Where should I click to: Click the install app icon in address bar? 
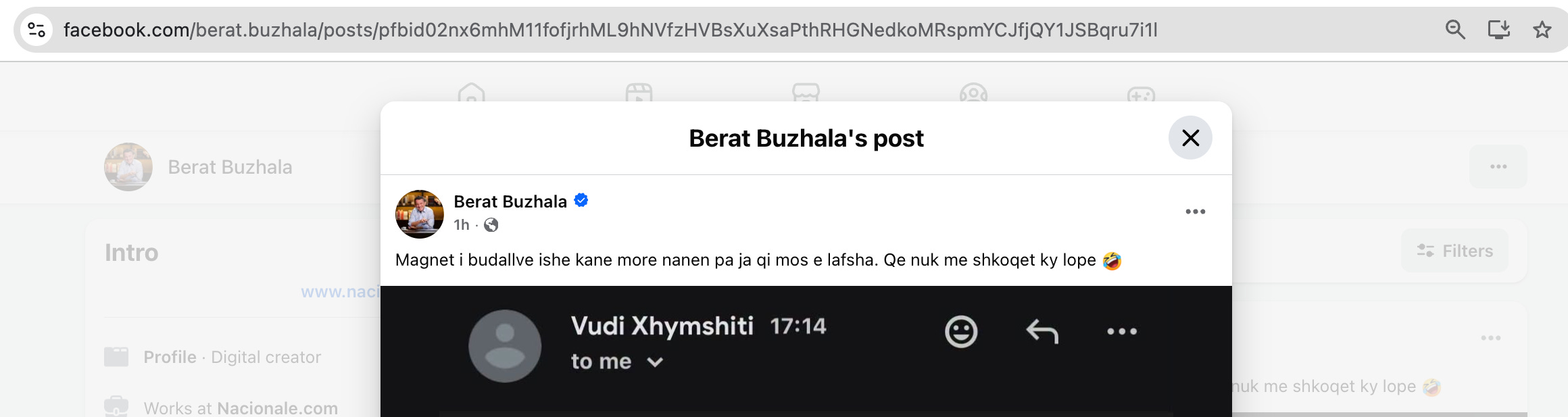tap(1498, 30)
